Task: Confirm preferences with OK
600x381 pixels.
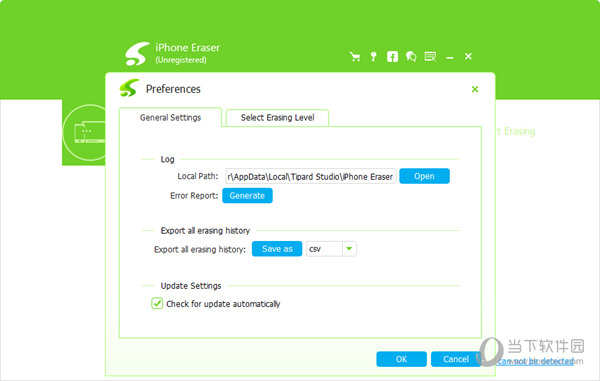Action: pyautogui.click(x=401, y=359)
